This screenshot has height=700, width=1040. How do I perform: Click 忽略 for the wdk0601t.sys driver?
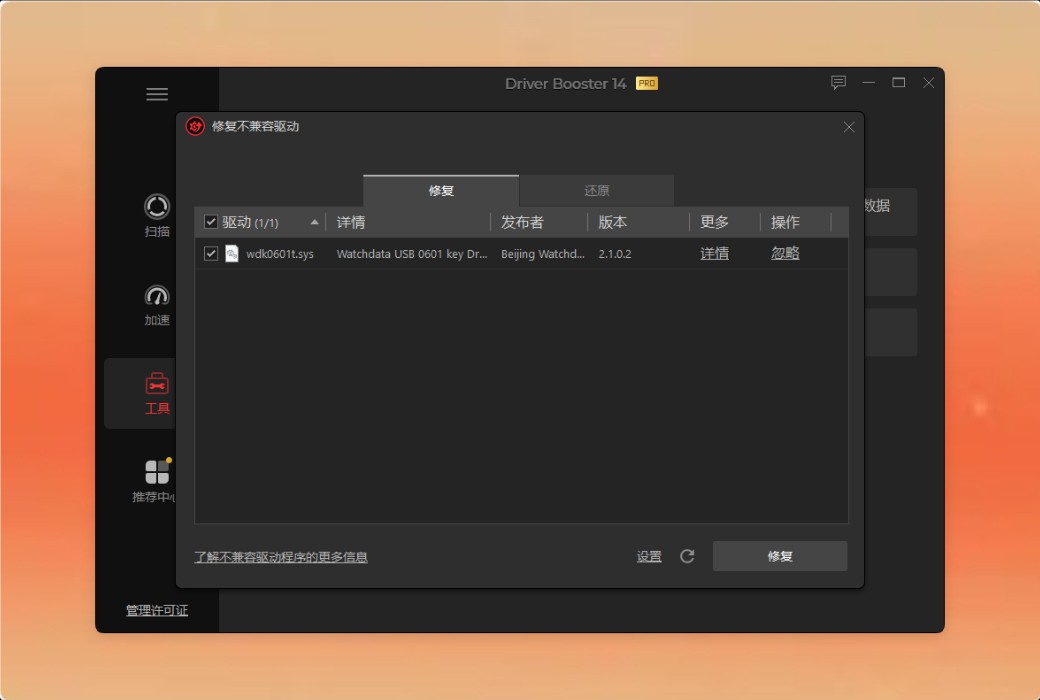785,253
